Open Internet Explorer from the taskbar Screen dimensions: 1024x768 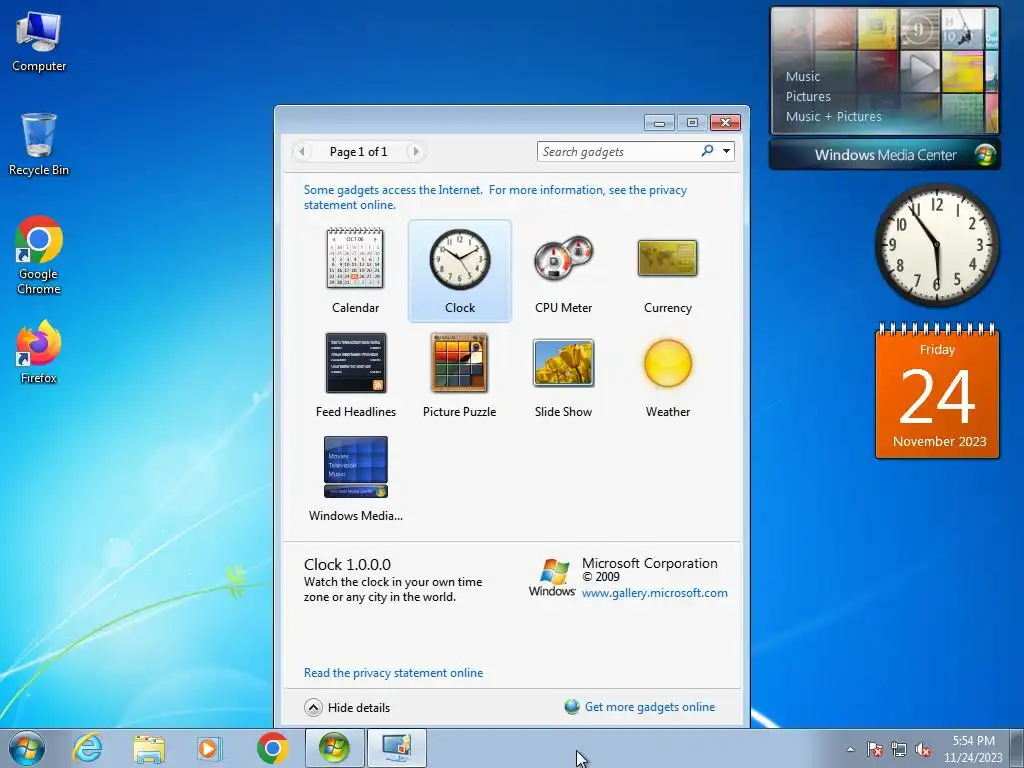[88, 748]
